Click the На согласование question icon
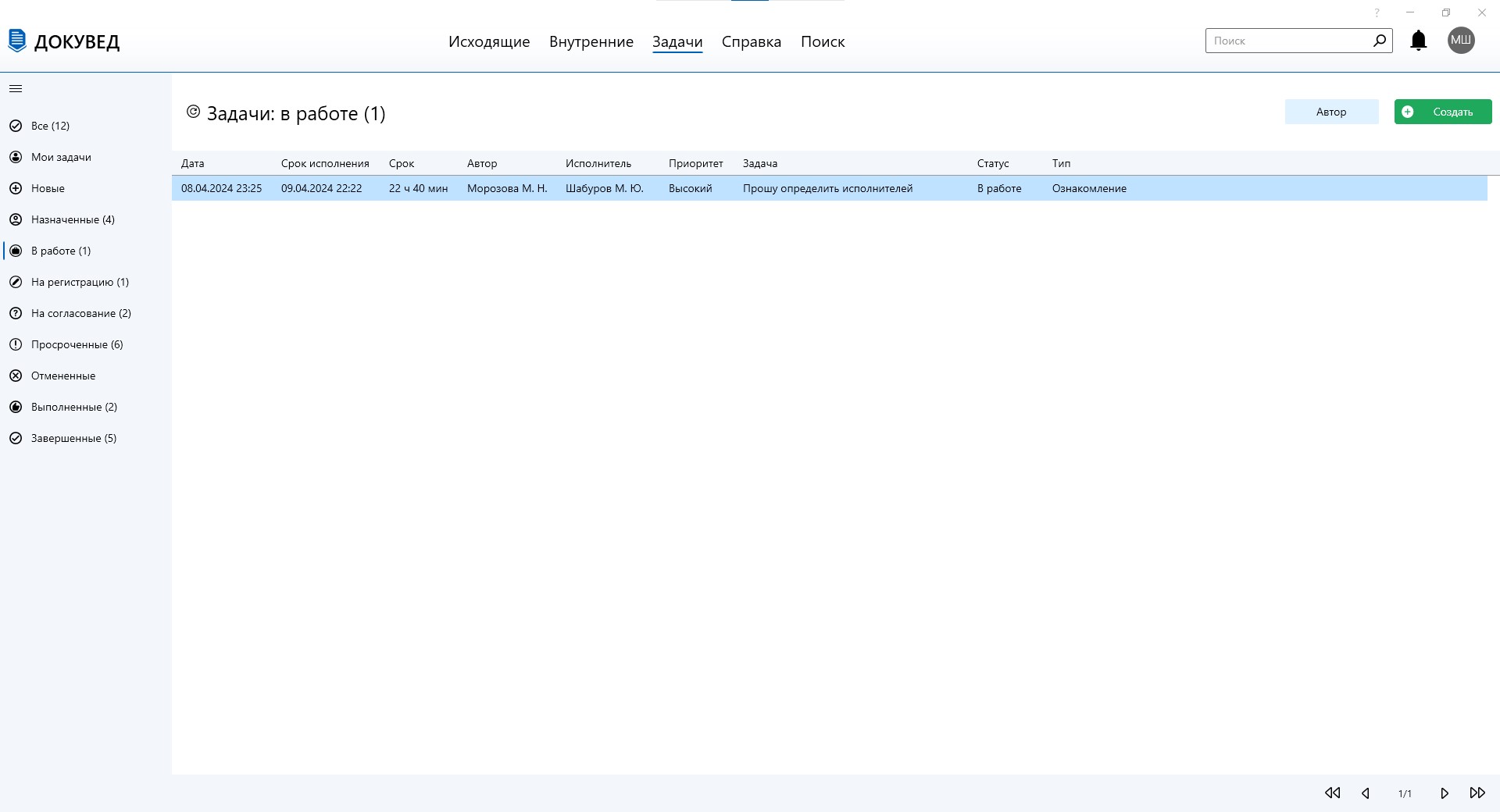1500x812 pixels. pyautogui.click(x=16, y=313)
